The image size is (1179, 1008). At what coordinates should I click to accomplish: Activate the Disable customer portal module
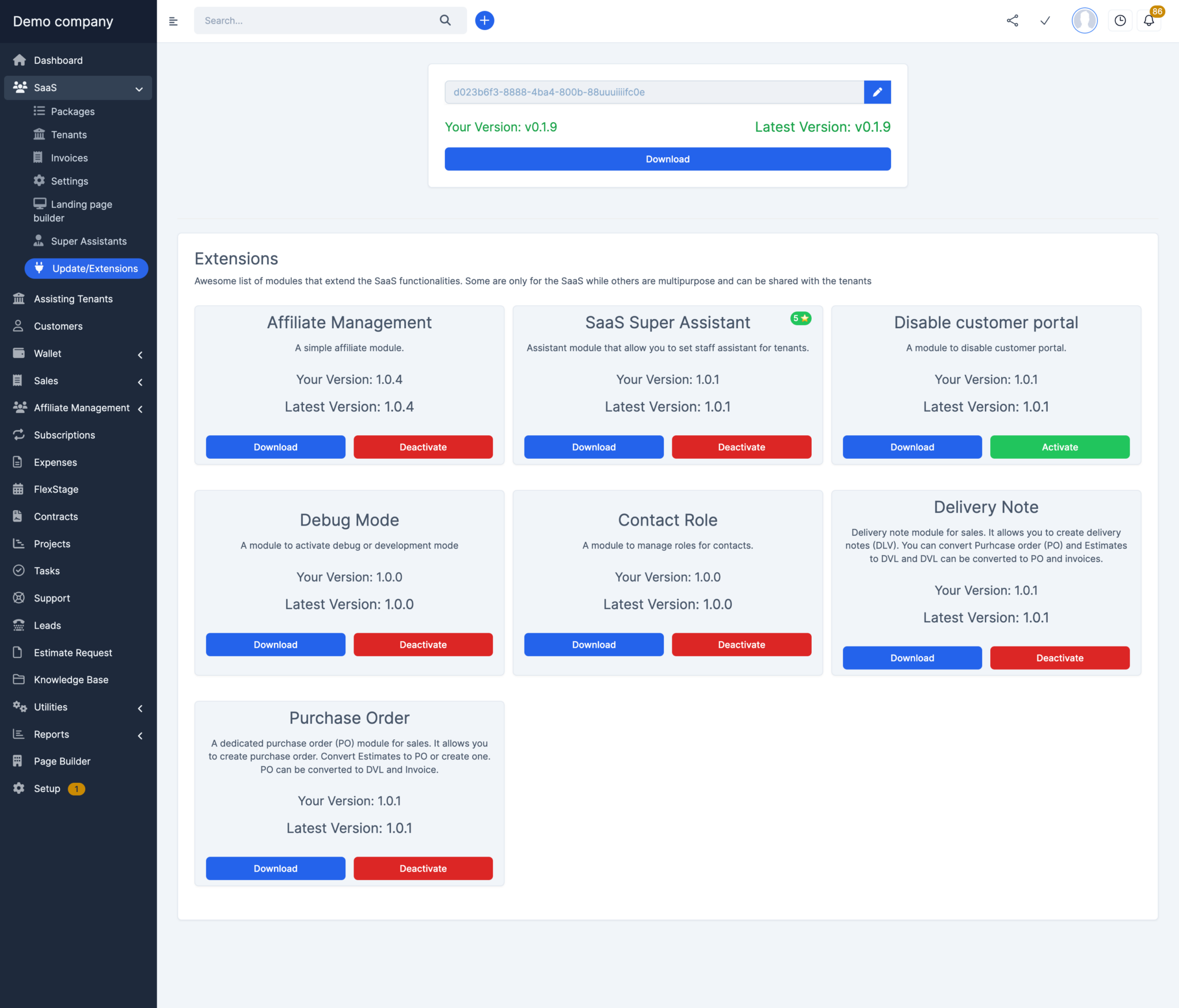click(x=1060, y=447)
